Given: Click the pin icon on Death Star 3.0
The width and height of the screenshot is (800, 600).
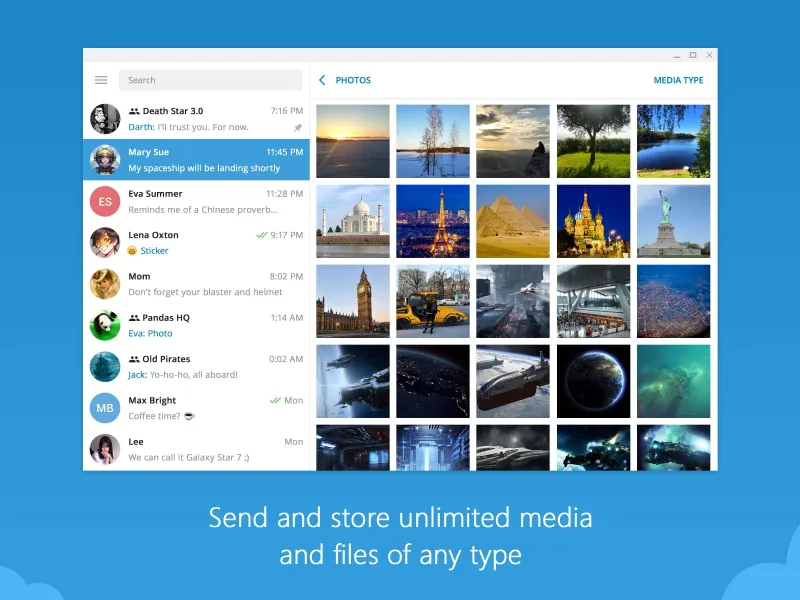Looking at the screenshot, I should coord(298,128).
